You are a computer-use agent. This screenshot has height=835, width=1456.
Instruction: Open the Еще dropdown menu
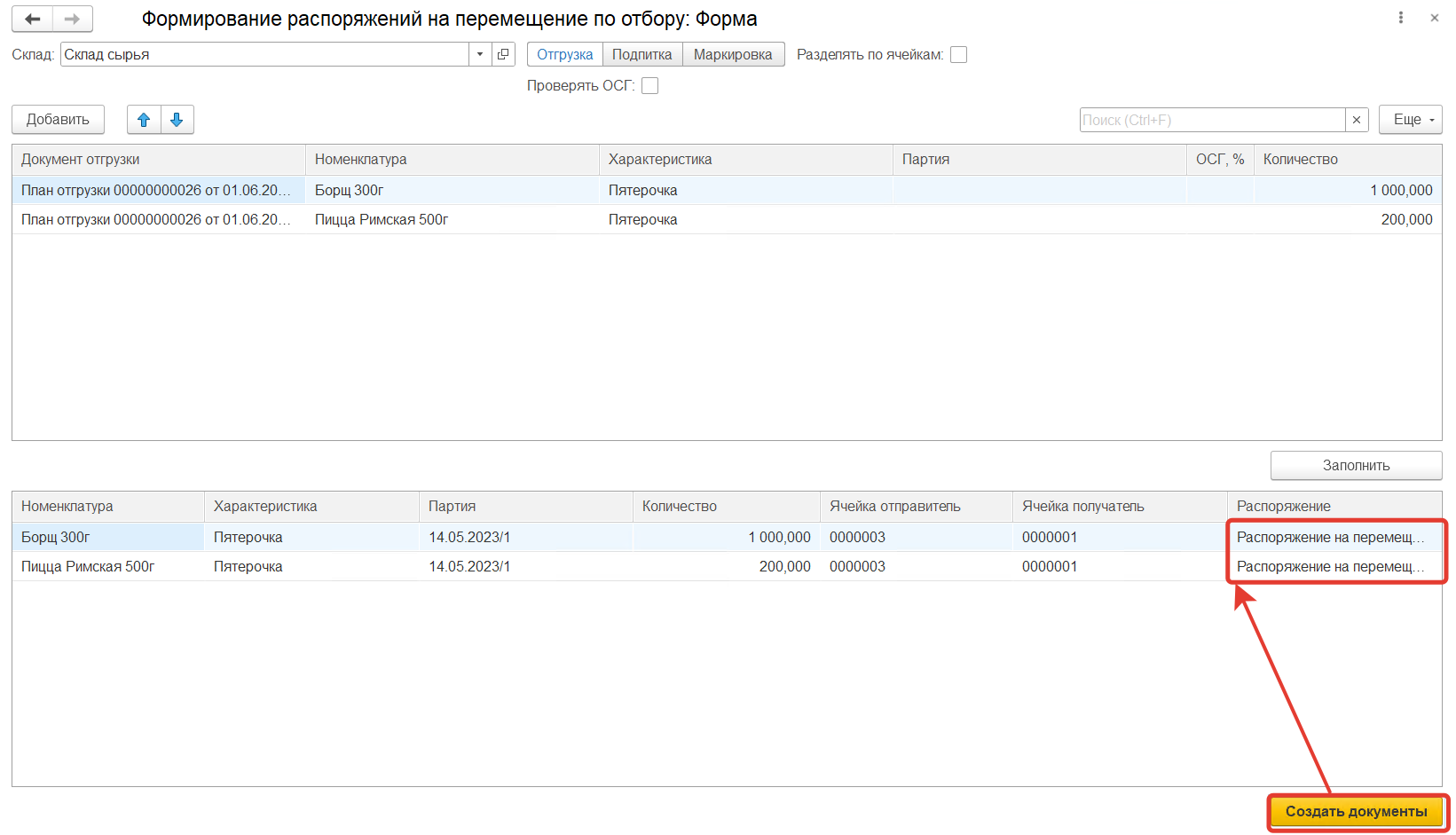coord(1410,120)
